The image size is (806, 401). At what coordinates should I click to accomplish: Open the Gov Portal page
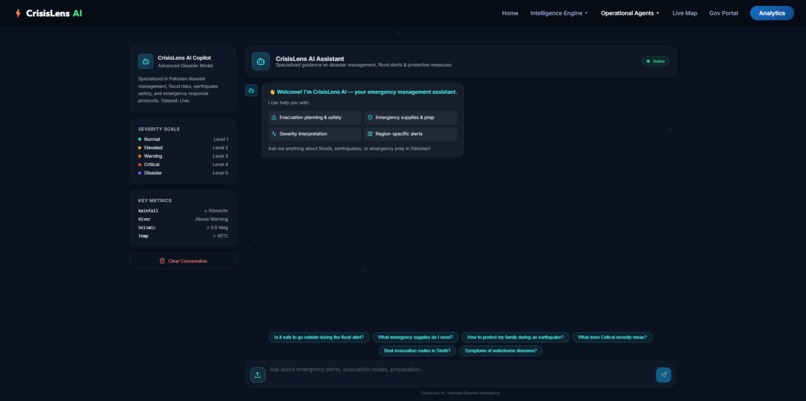723,13
